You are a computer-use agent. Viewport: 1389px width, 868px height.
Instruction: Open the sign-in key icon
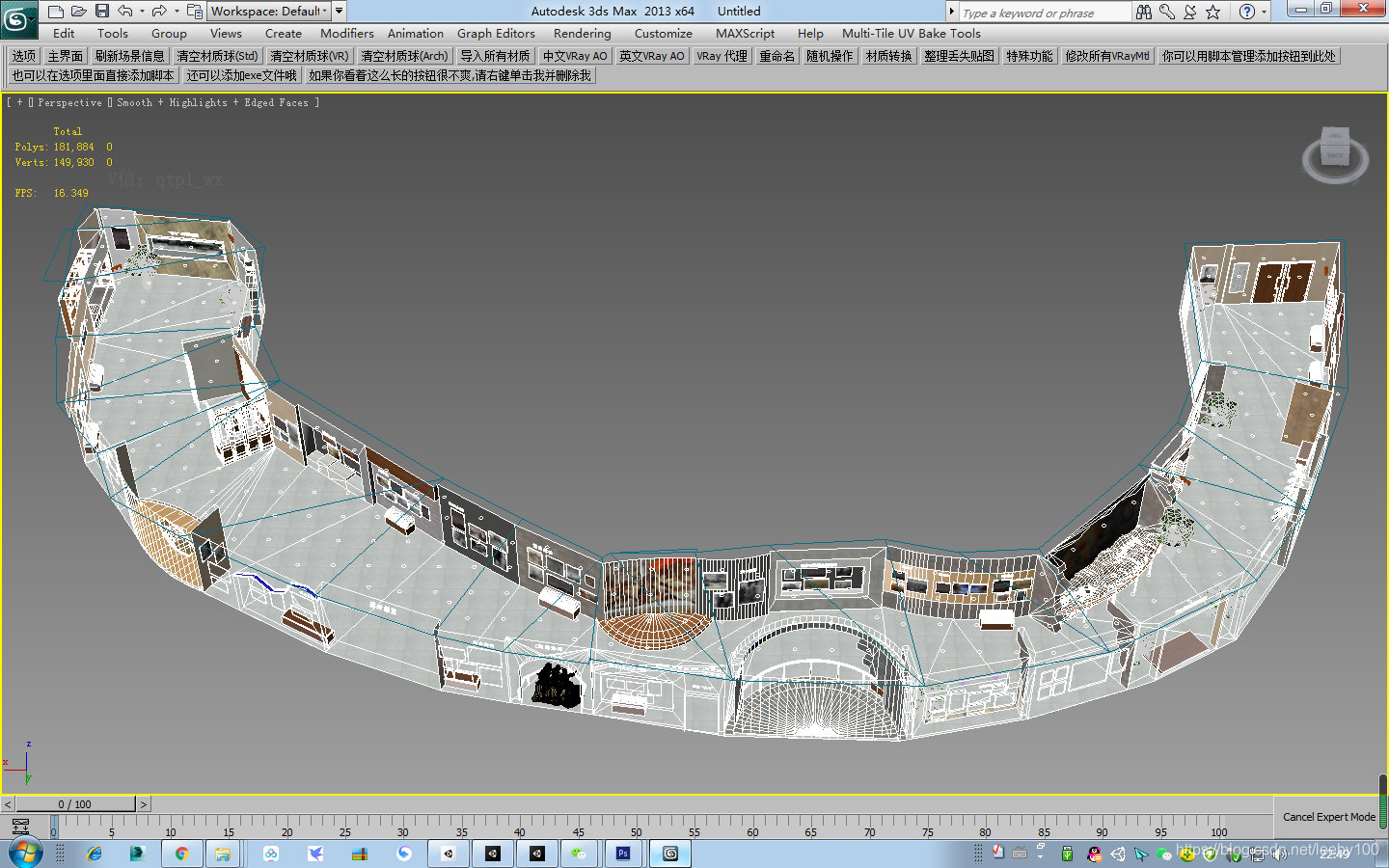click(1166, 12)
